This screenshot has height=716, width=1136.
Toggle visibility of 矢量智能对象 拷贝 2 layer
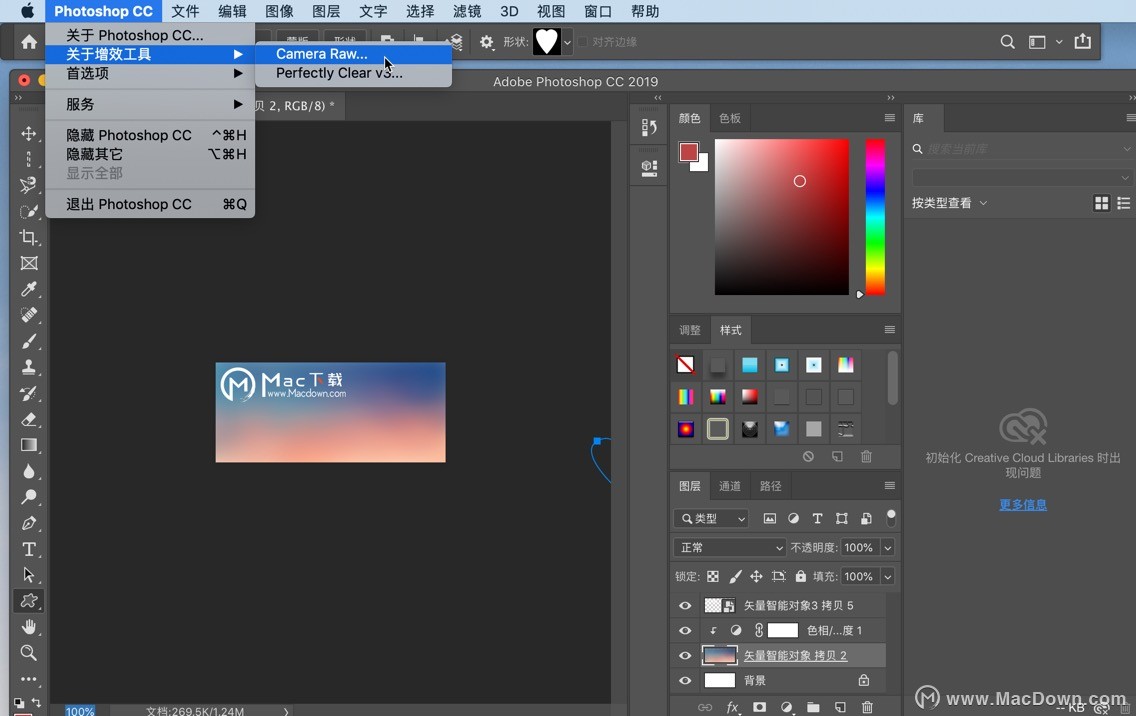(685, 656)
